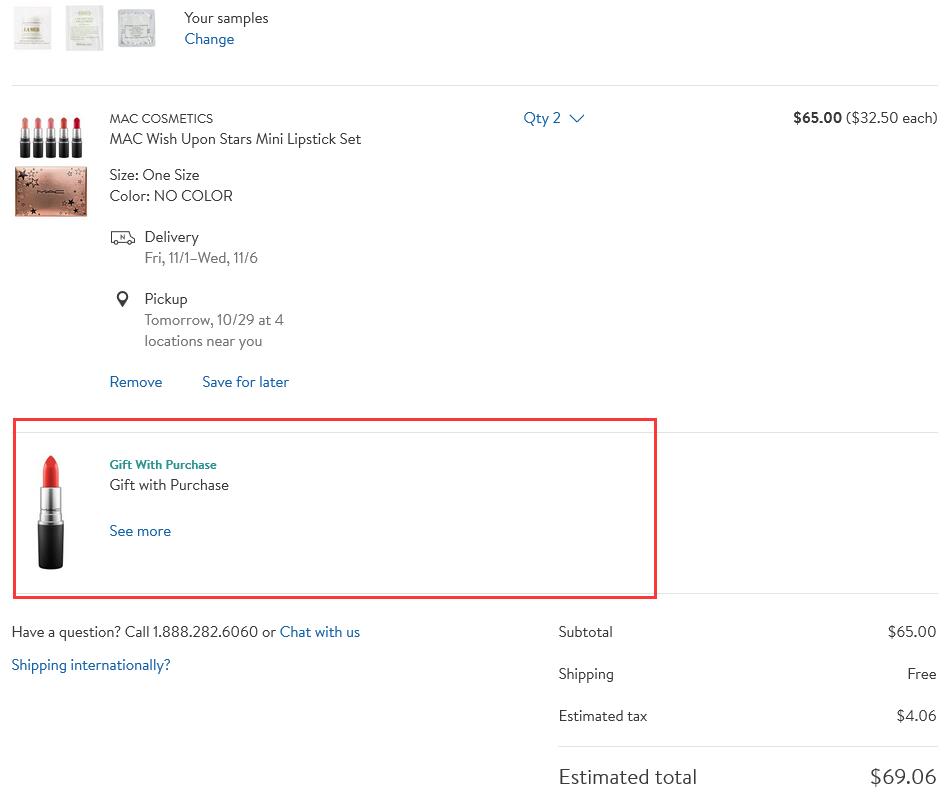
Task: Click the Size: One Size text
Action: pos(155,175)
